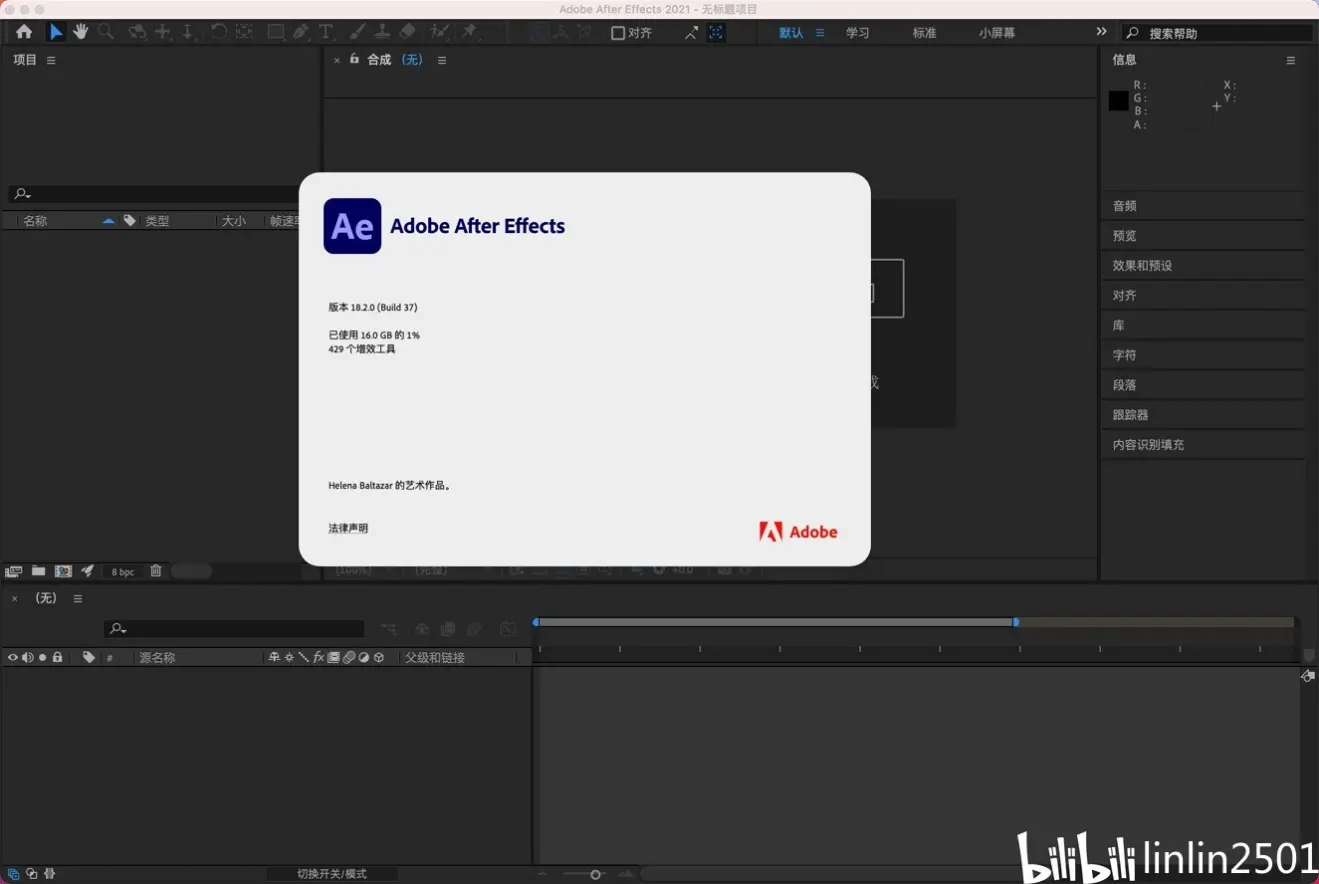Click new composition icon in Project panel
Image resolution: width=1319 pixels, height=884 pixels.
pos(63,571)
